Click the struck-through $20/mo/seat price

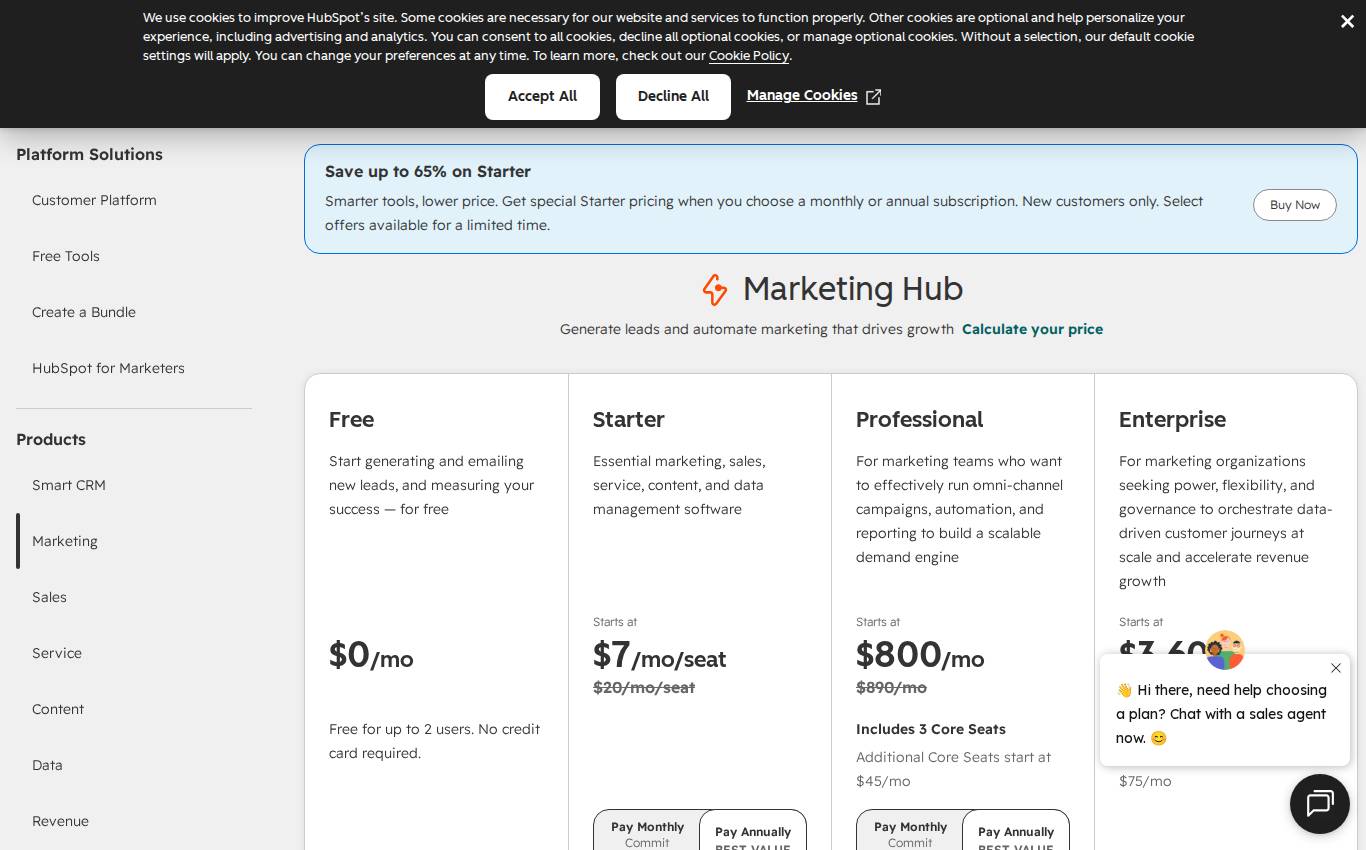pos(644,688)
